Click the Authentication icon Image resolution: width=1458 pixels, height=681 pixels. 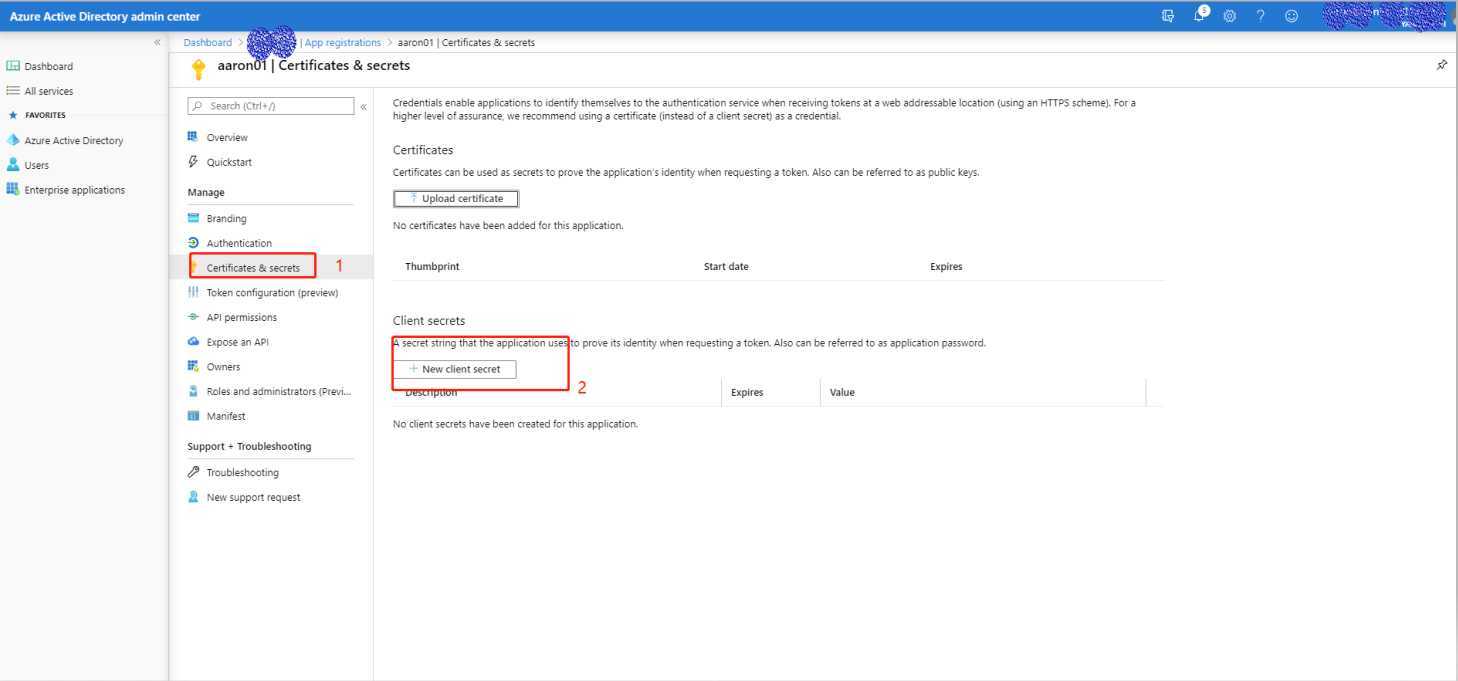pyautogui.click(x=193, y=243)
